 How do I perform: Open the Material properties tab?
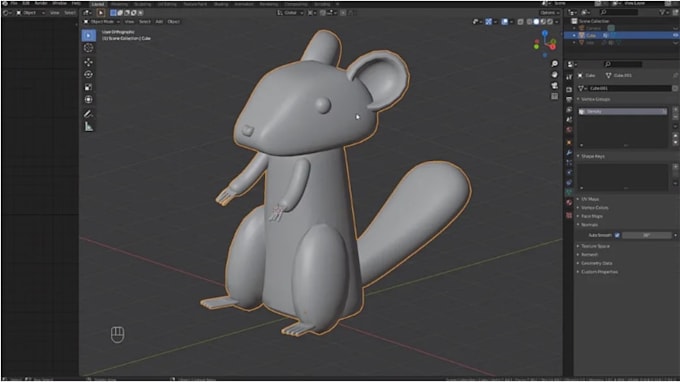[569, 202]
